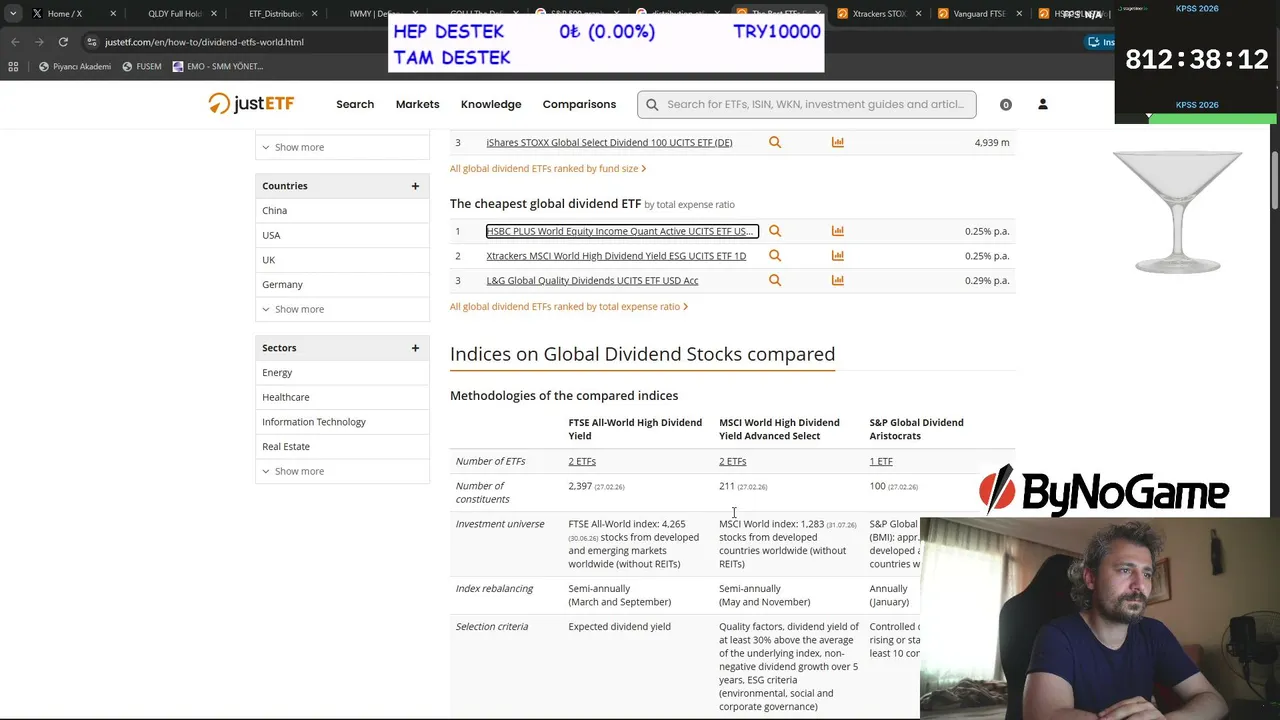Click the page vertical scrollbar thumb

tap(1275, 180)
